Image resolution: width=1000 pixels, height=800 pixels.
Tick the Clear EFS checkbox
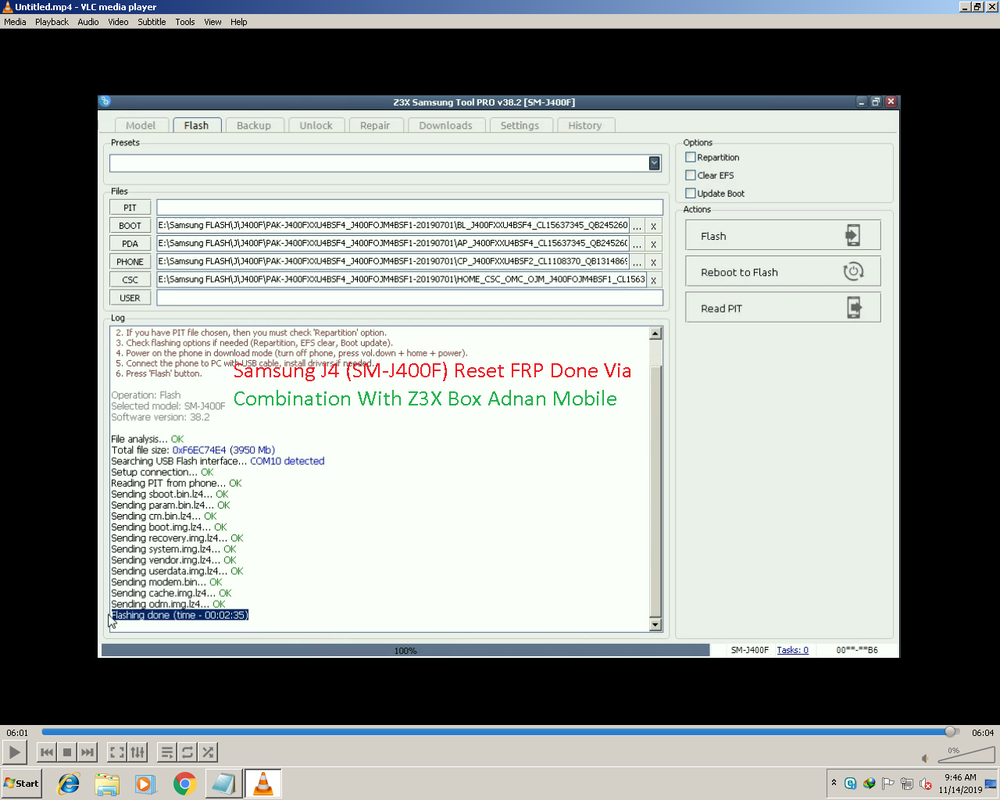[690, 175]
